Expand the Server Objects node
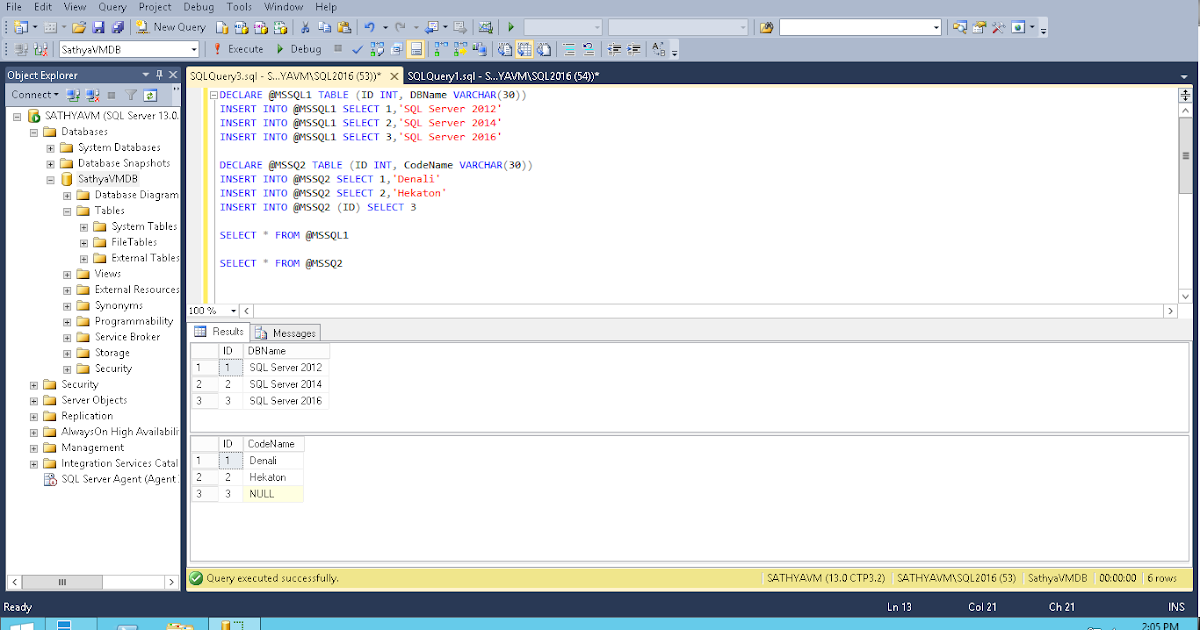 [35, 400]
